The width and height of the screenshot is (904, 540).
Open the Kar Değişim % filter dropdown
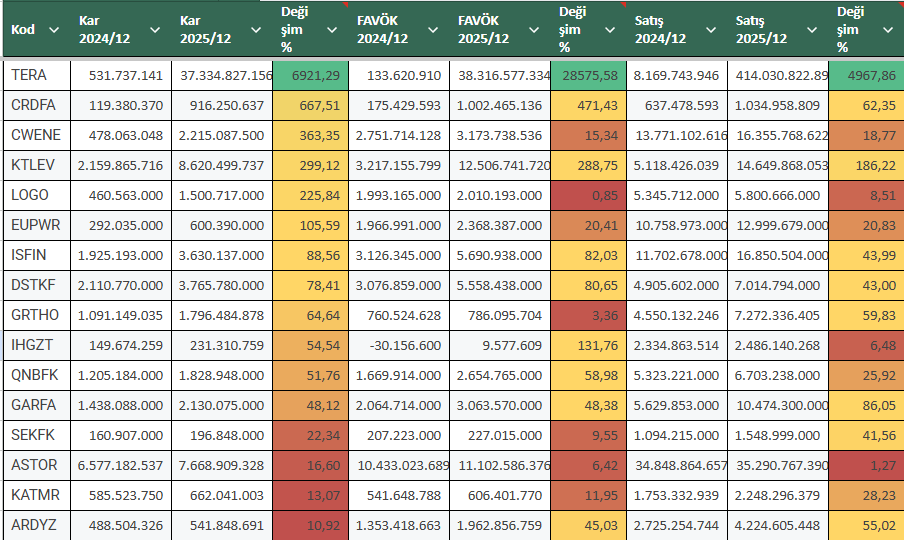(x=332, y=29)
